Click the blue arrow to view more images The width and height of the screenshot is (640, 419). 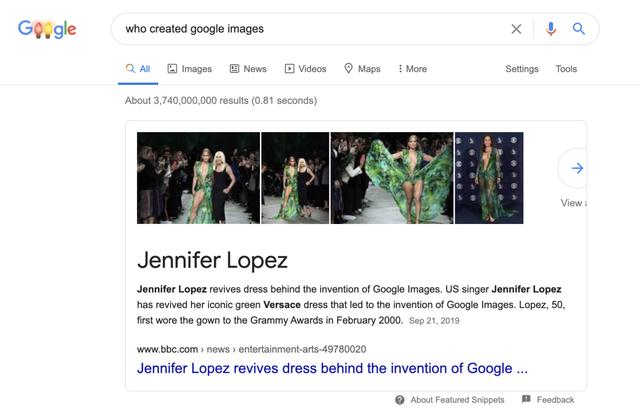pos(576,168)
